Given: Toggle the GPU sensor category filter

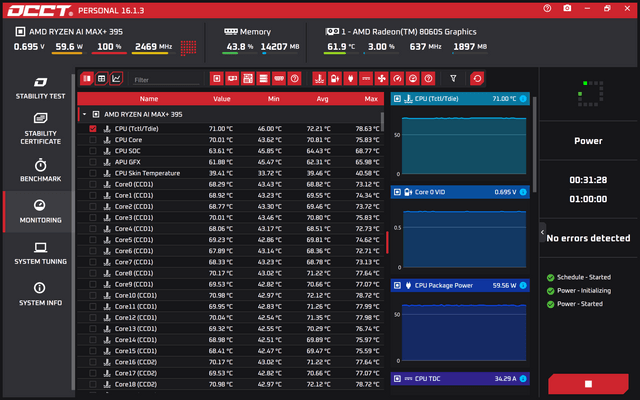Looking at the screenshot, I should (x=232, y=78).
